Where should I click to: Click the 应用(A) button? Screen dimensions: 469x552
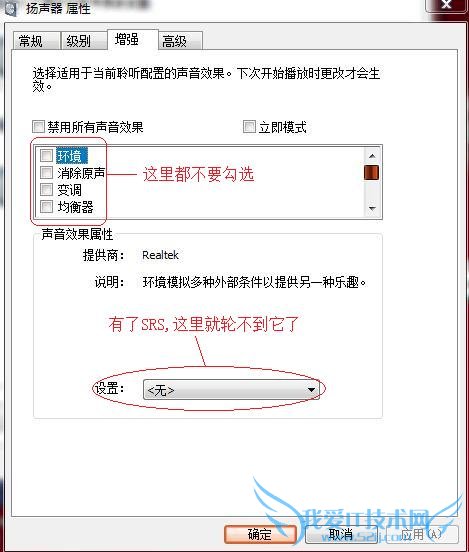coord(422,534)
